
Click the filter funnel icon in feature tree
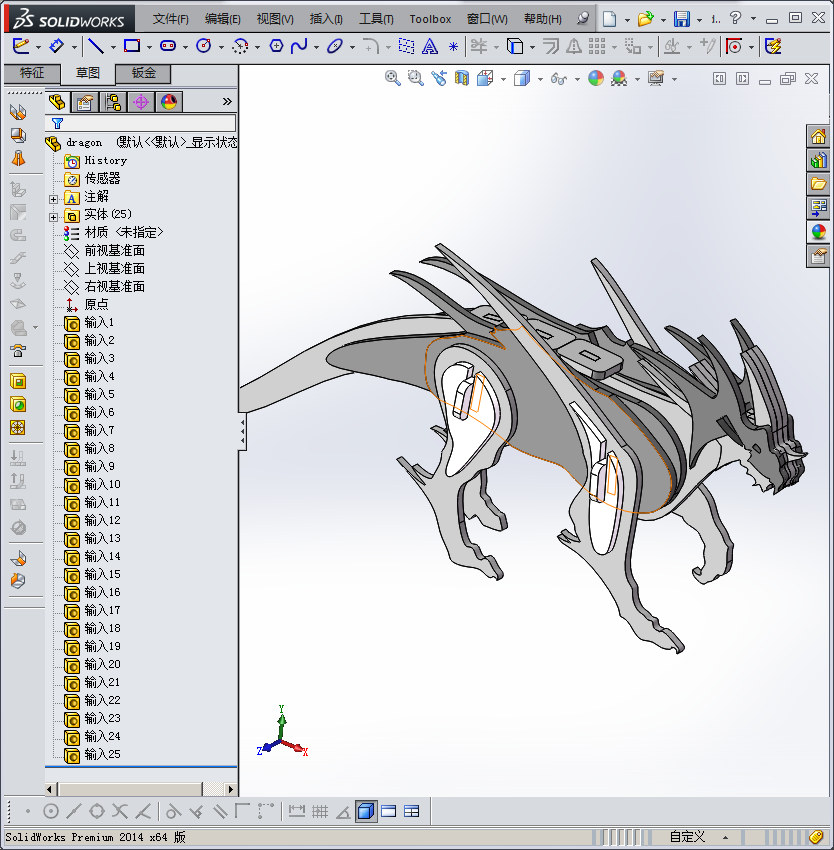(57, 124)
